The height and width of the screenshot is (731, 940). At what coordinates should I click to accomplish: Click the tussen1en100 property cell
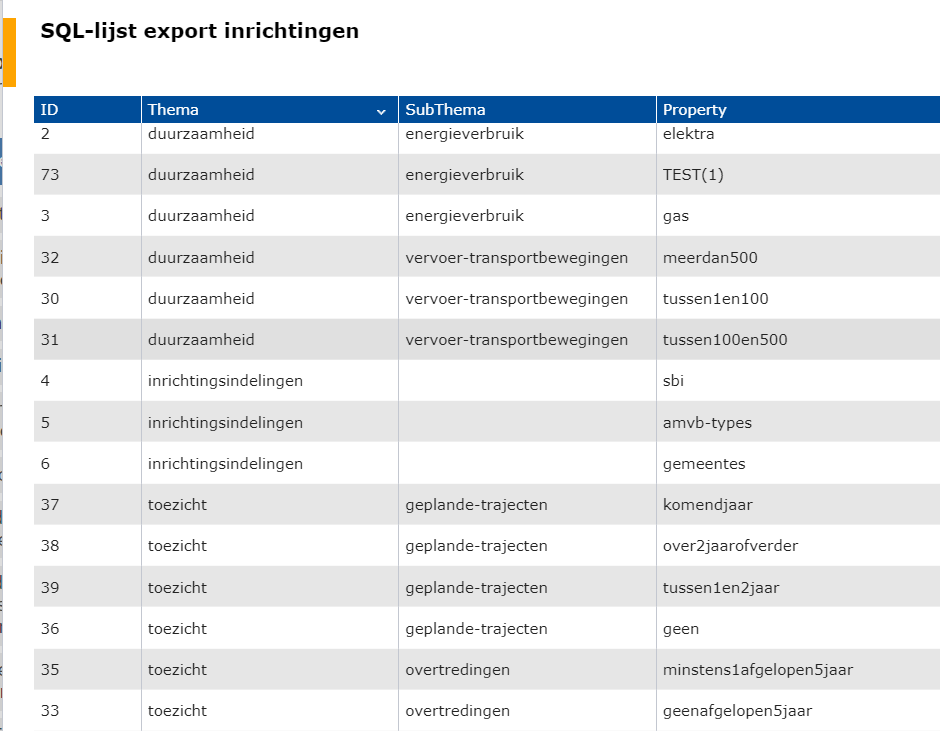(715, 299)
